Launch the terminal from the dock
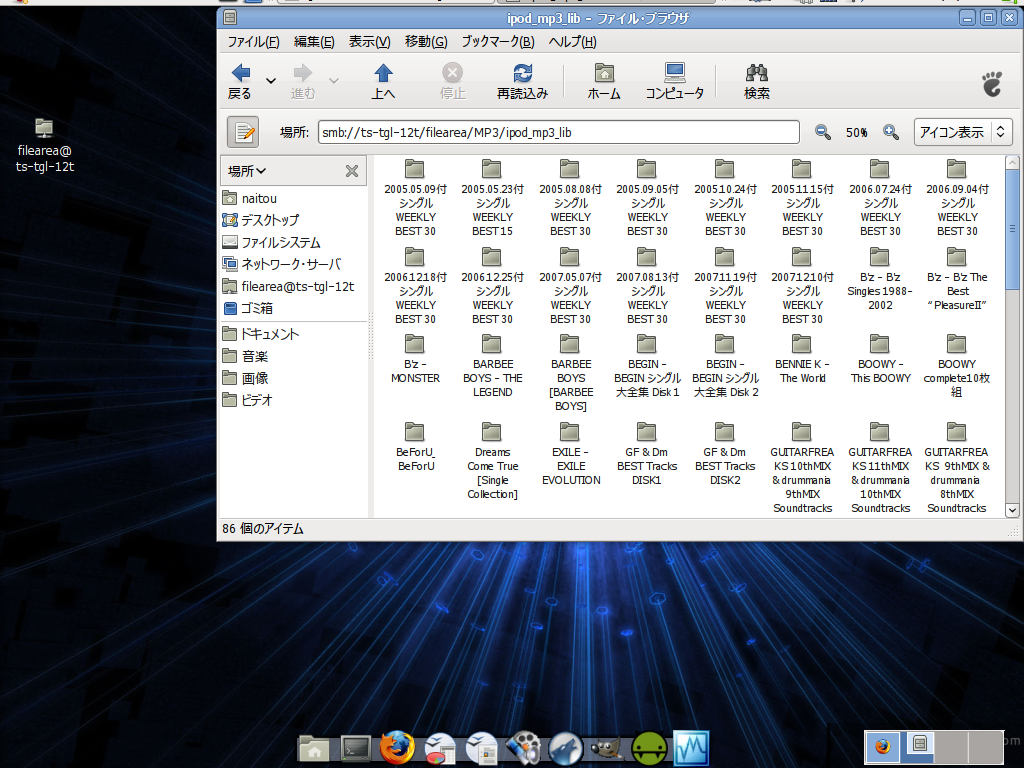The image size is (1024, 768). tap(356, 749)
